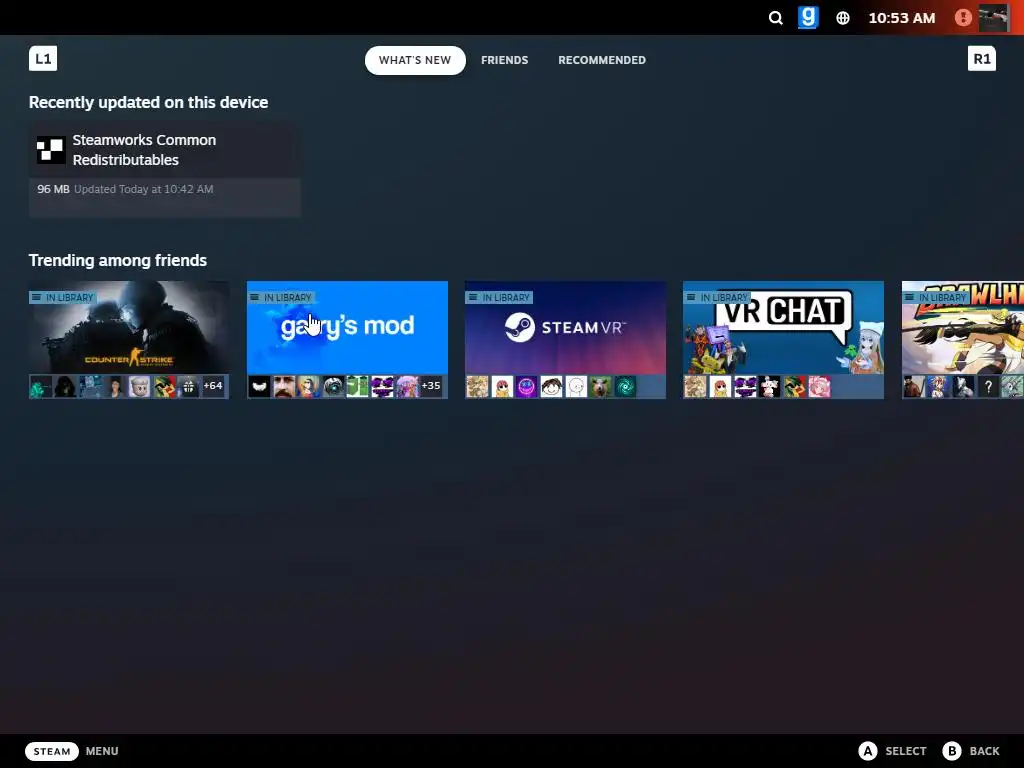Click purple smiley avatar under SteamVR
This screenshot has width=1024, height=768.
point(526,387)
